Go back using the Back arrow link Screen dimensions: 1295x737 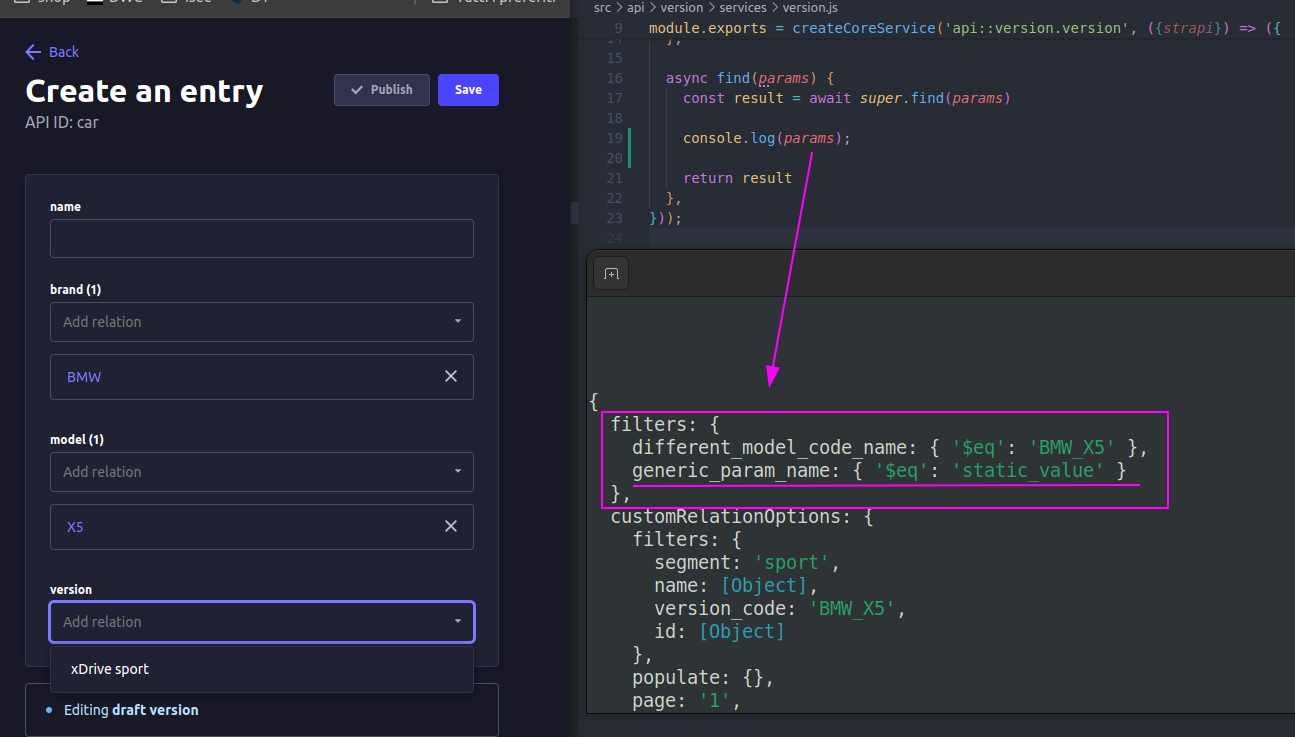point(52,52)
